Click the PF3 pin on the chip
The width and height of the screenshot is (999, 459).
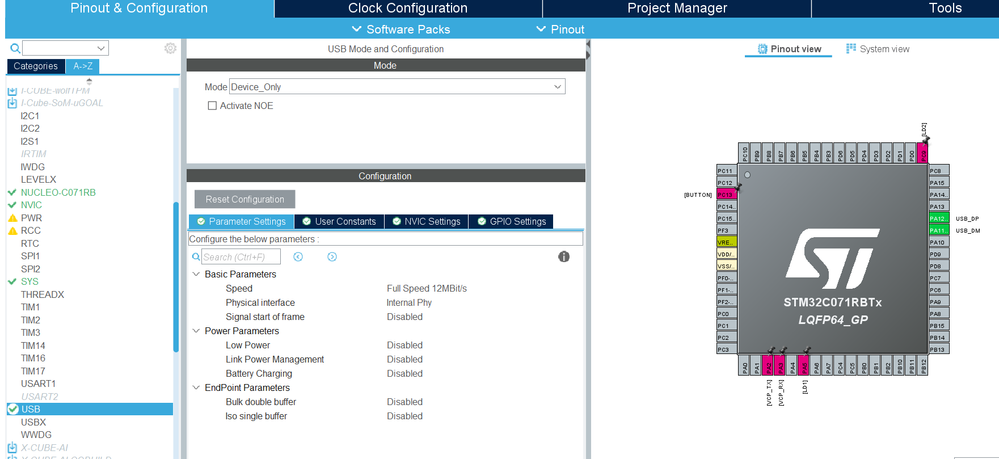[727, 230]
